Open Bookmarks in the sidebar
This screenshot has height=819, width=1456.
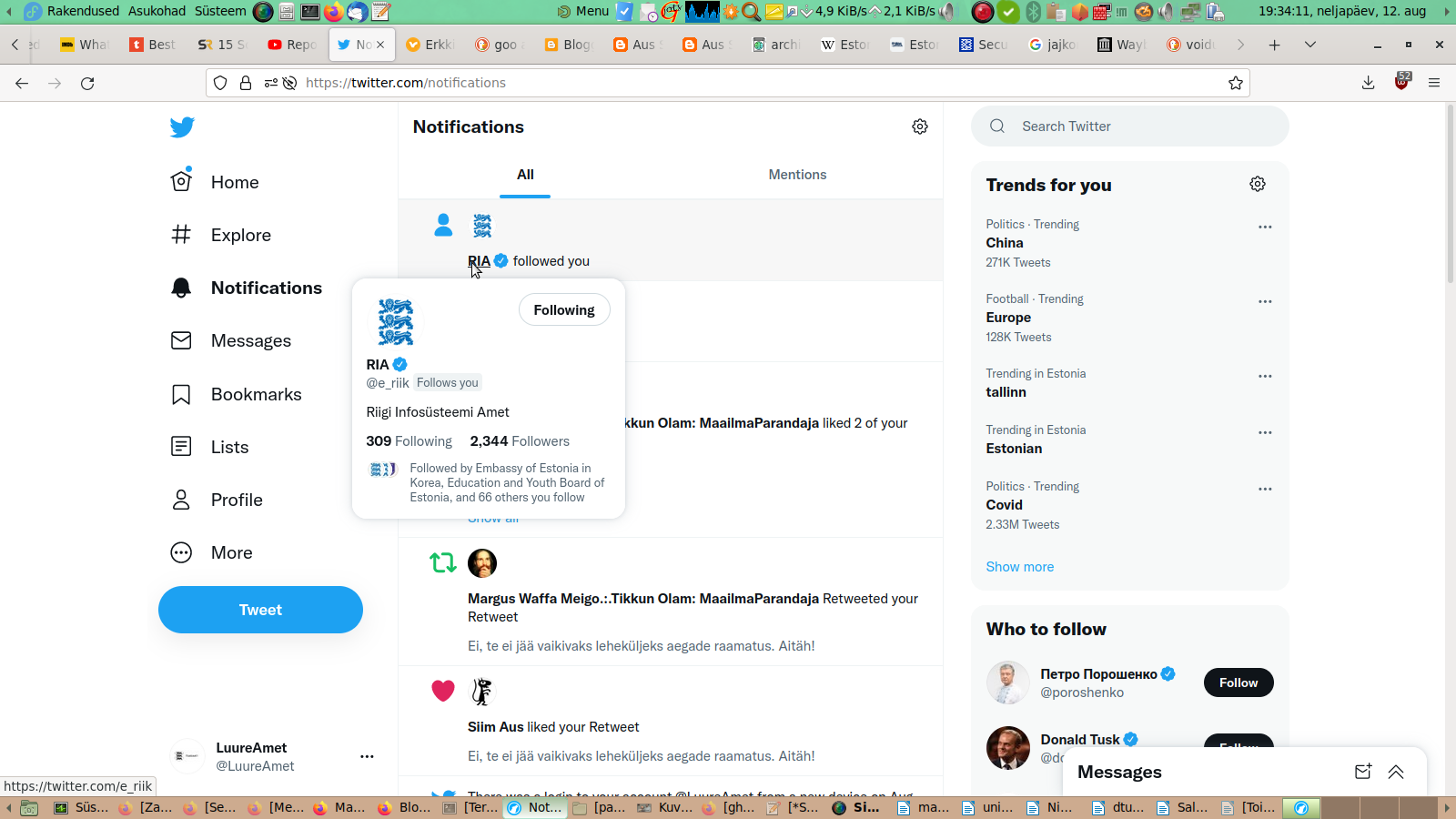(237, 394)
